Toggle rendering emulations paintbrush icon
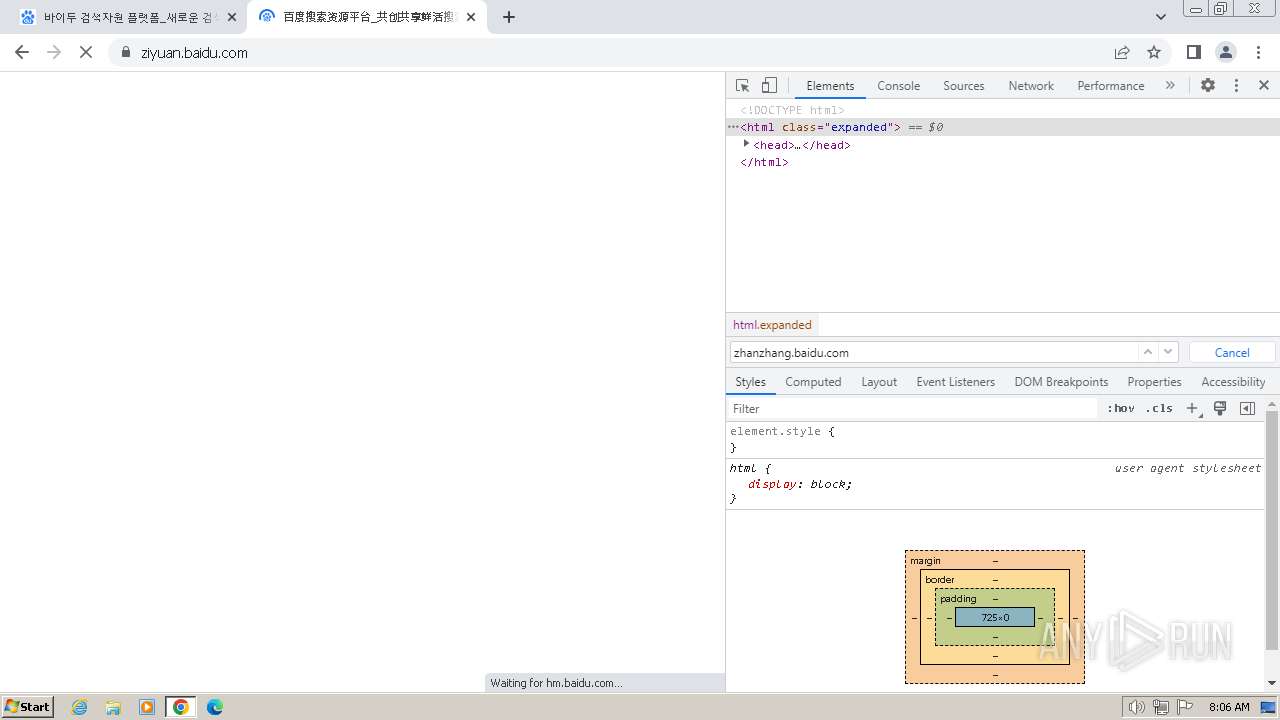The width and height of the screenshot is (1280, 720). coord(1220,408)
